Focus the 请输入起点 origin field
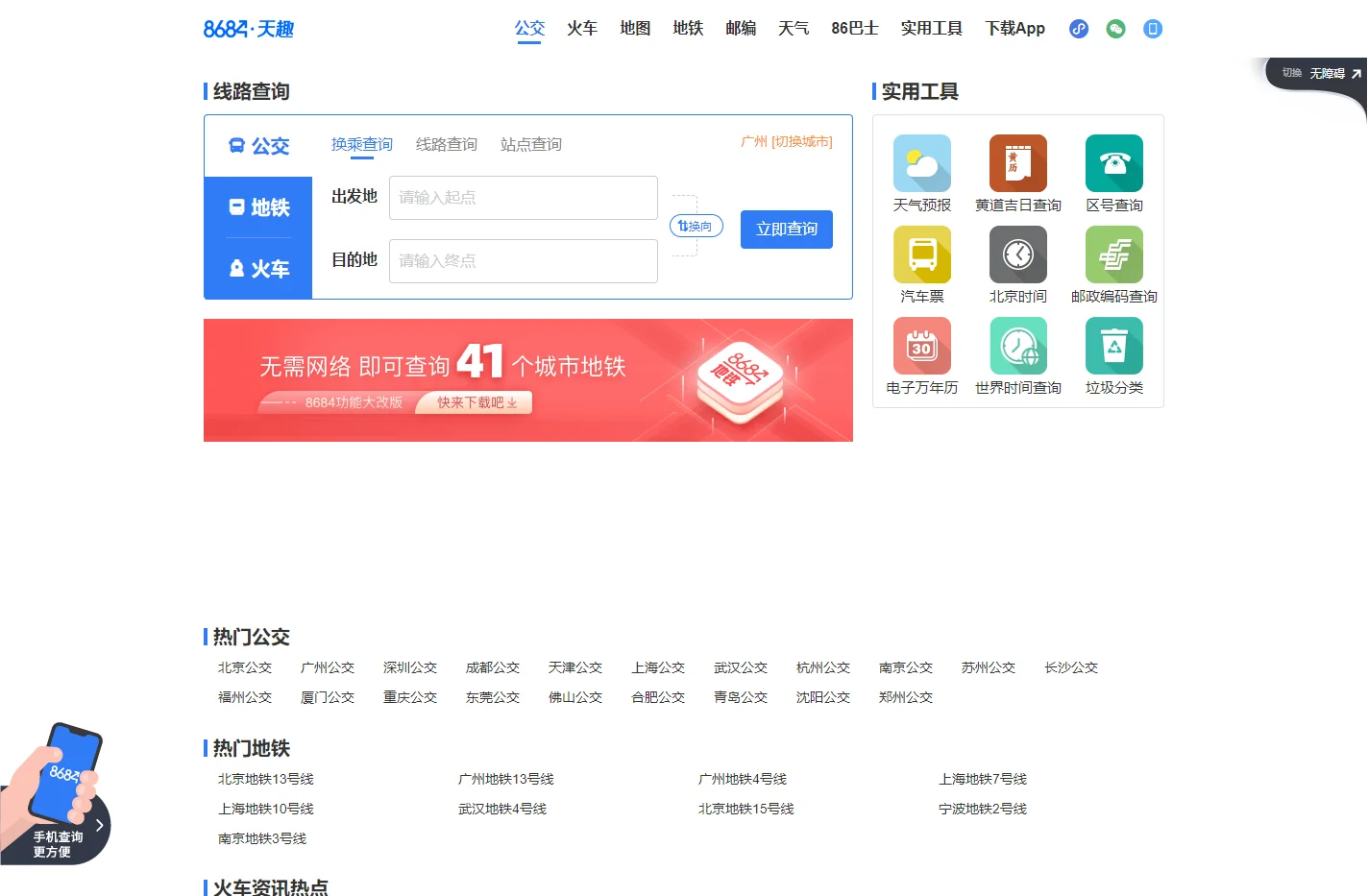 524,198
